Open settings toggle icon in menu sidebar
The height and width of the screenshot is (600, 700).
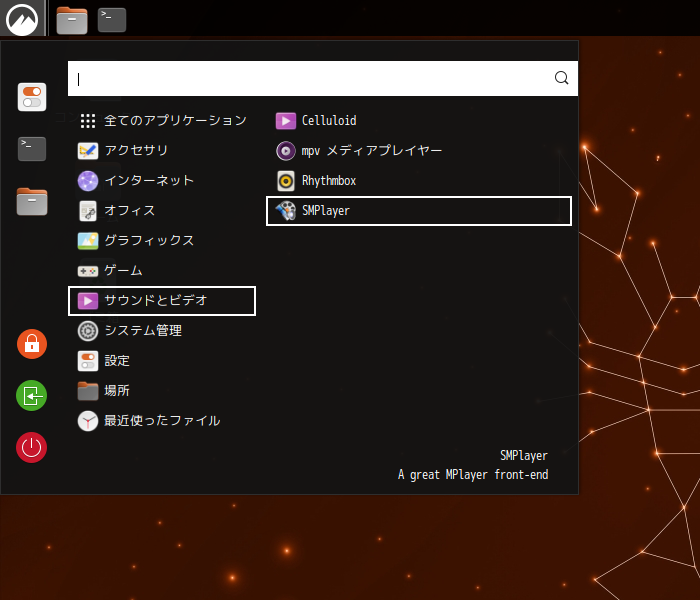click(32, 97)
